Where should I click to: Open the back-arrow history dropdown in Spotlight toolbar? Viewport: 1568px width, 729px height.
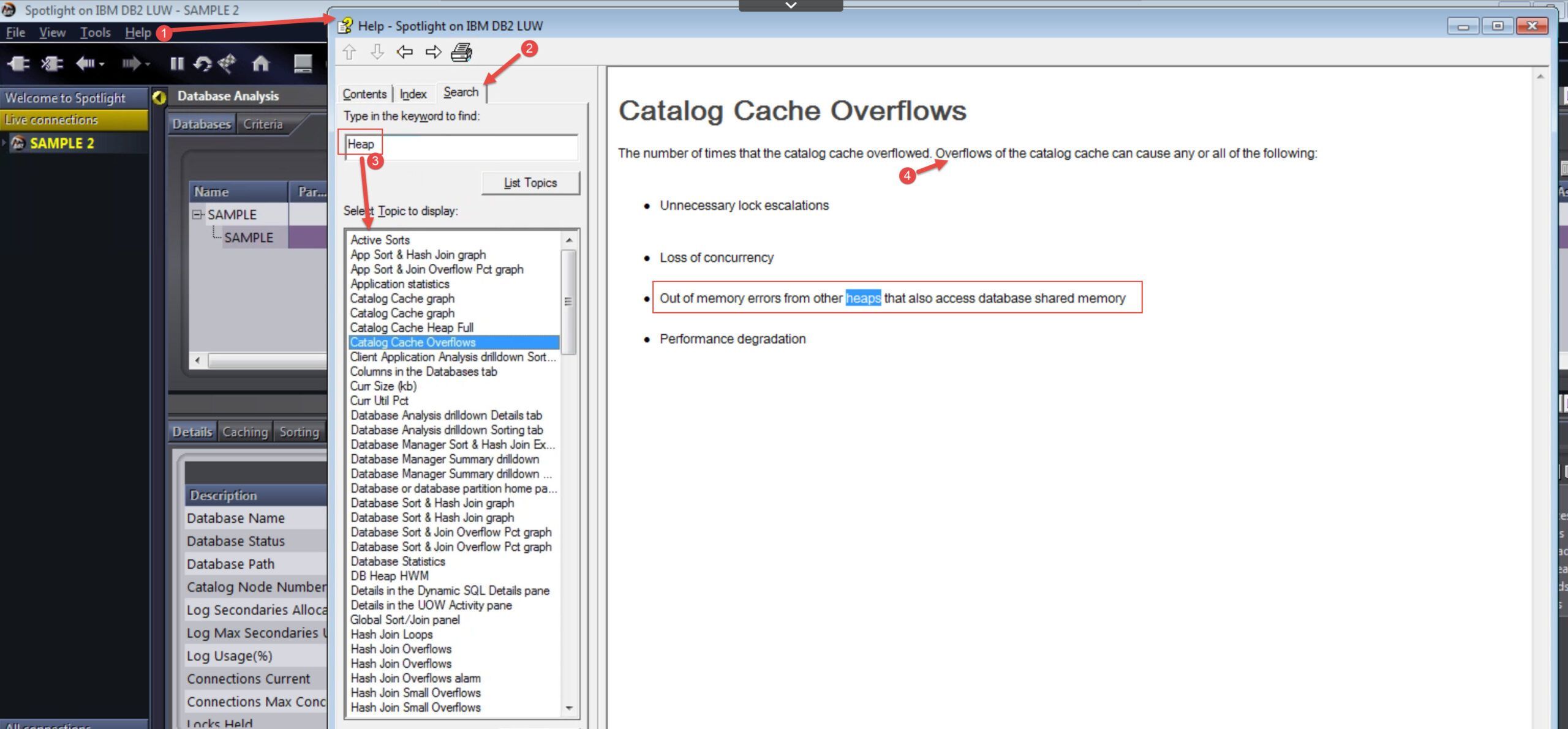tap(102, 64)
